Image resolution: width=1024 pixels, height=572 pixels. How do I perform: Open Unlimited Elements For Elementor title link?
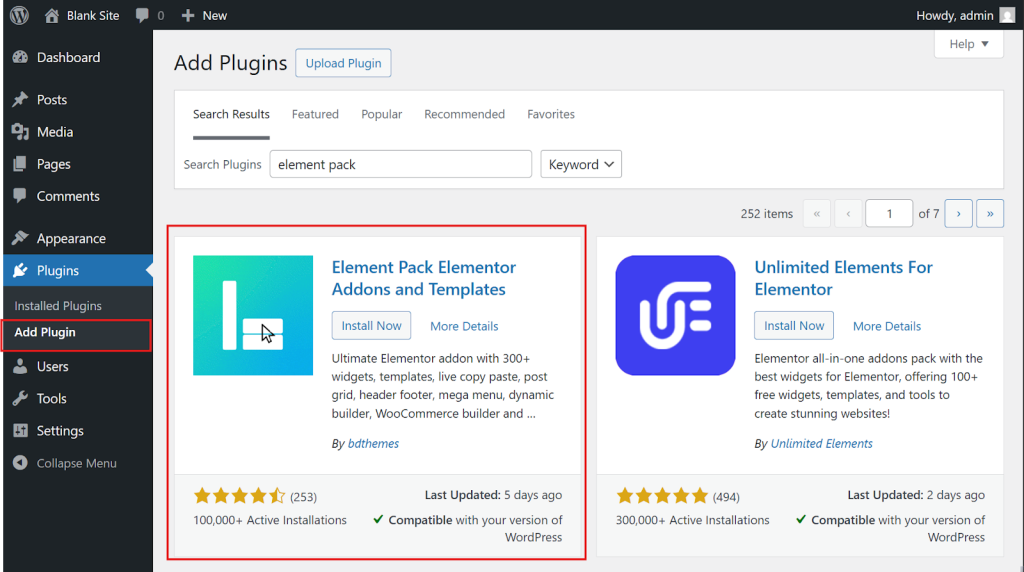[844, 278]
